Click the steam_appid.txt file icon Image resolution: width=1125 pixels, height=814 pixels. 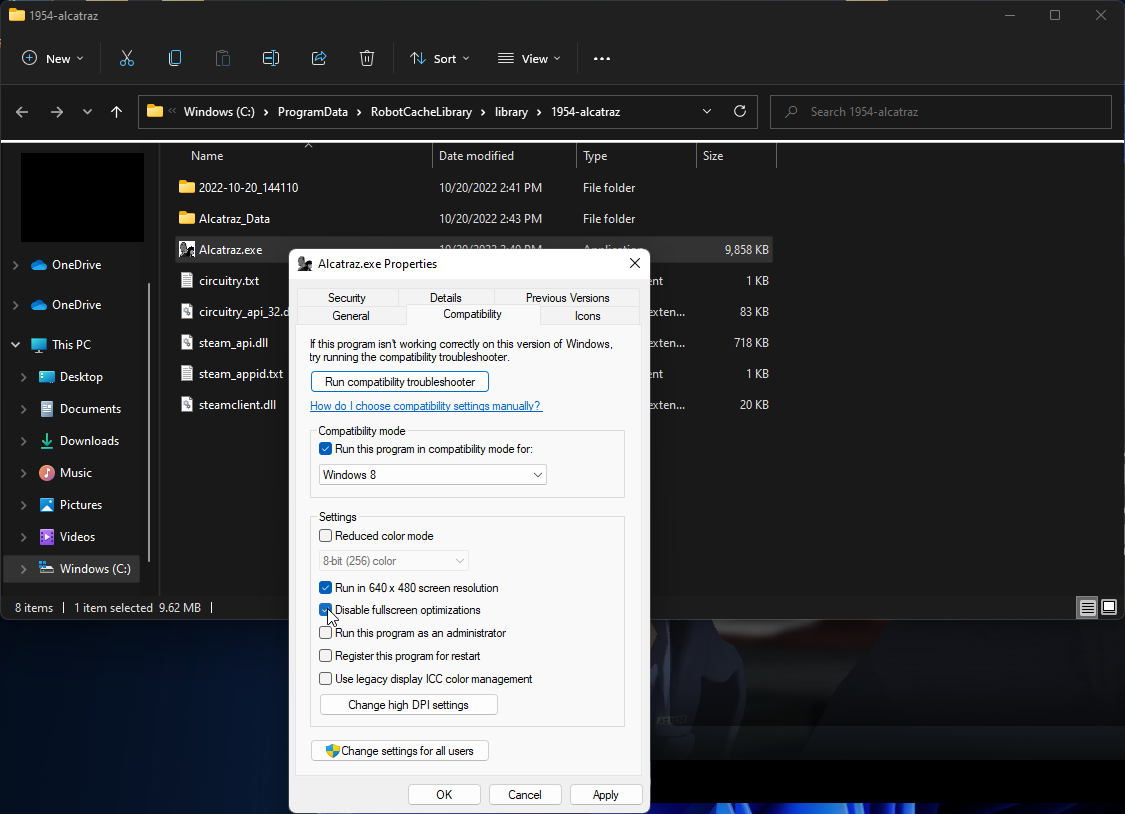click(x=187, y=374)
